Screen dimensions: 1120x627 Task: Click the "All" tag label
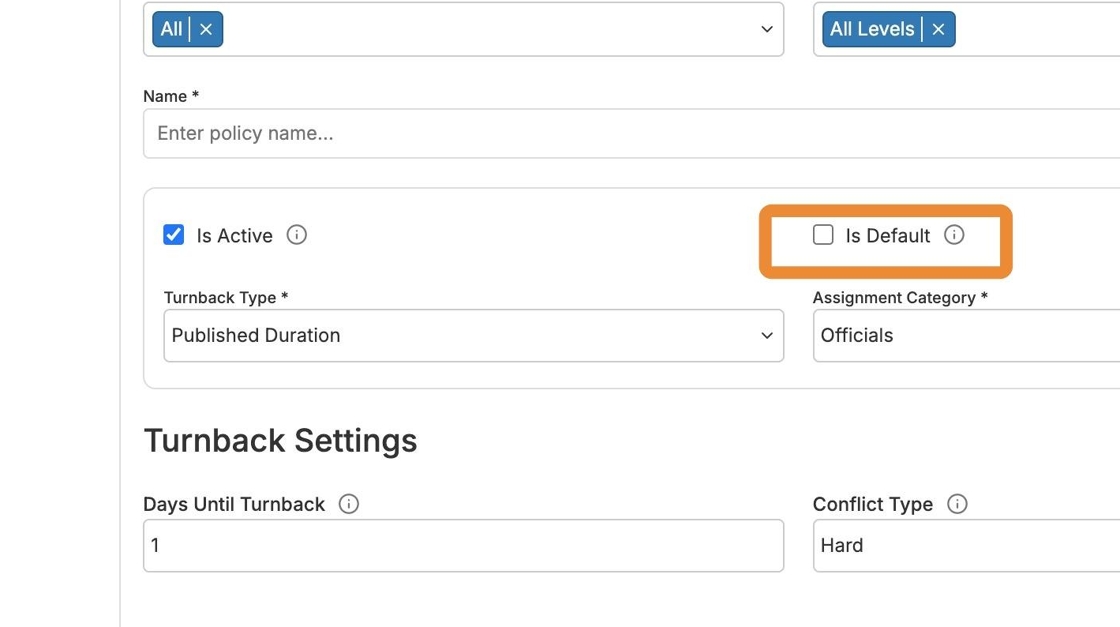click(171, 29)
